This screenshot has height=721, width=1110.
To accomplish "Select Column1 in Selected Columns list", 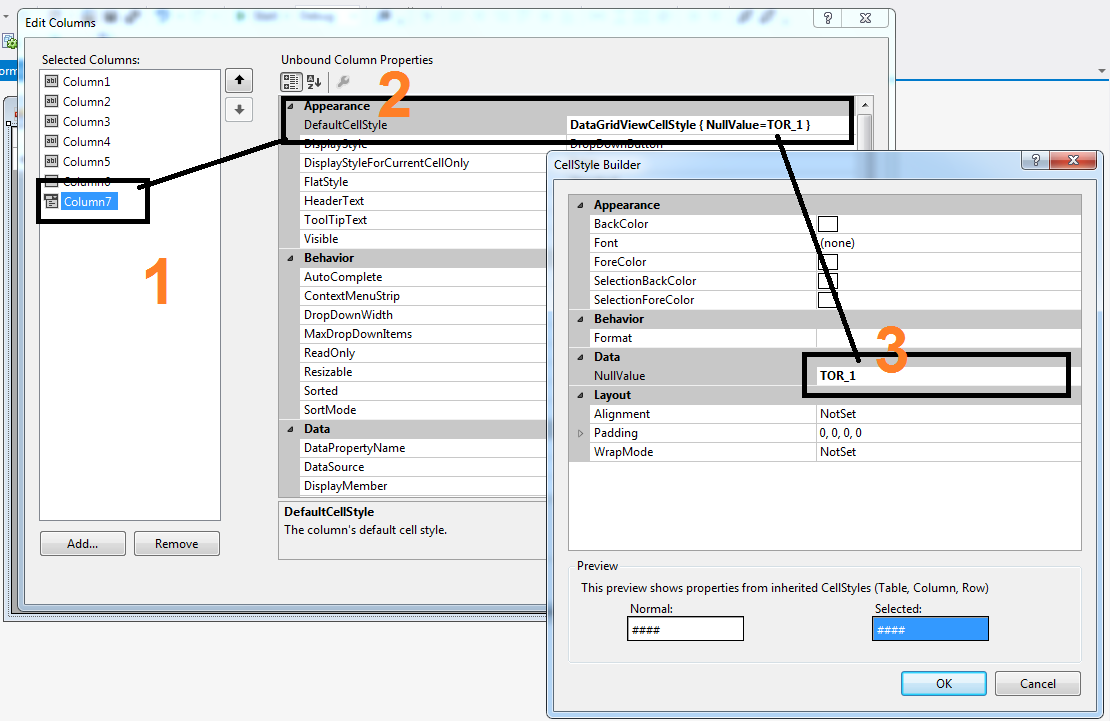I will pyautogui.click(x=86, y=81).
